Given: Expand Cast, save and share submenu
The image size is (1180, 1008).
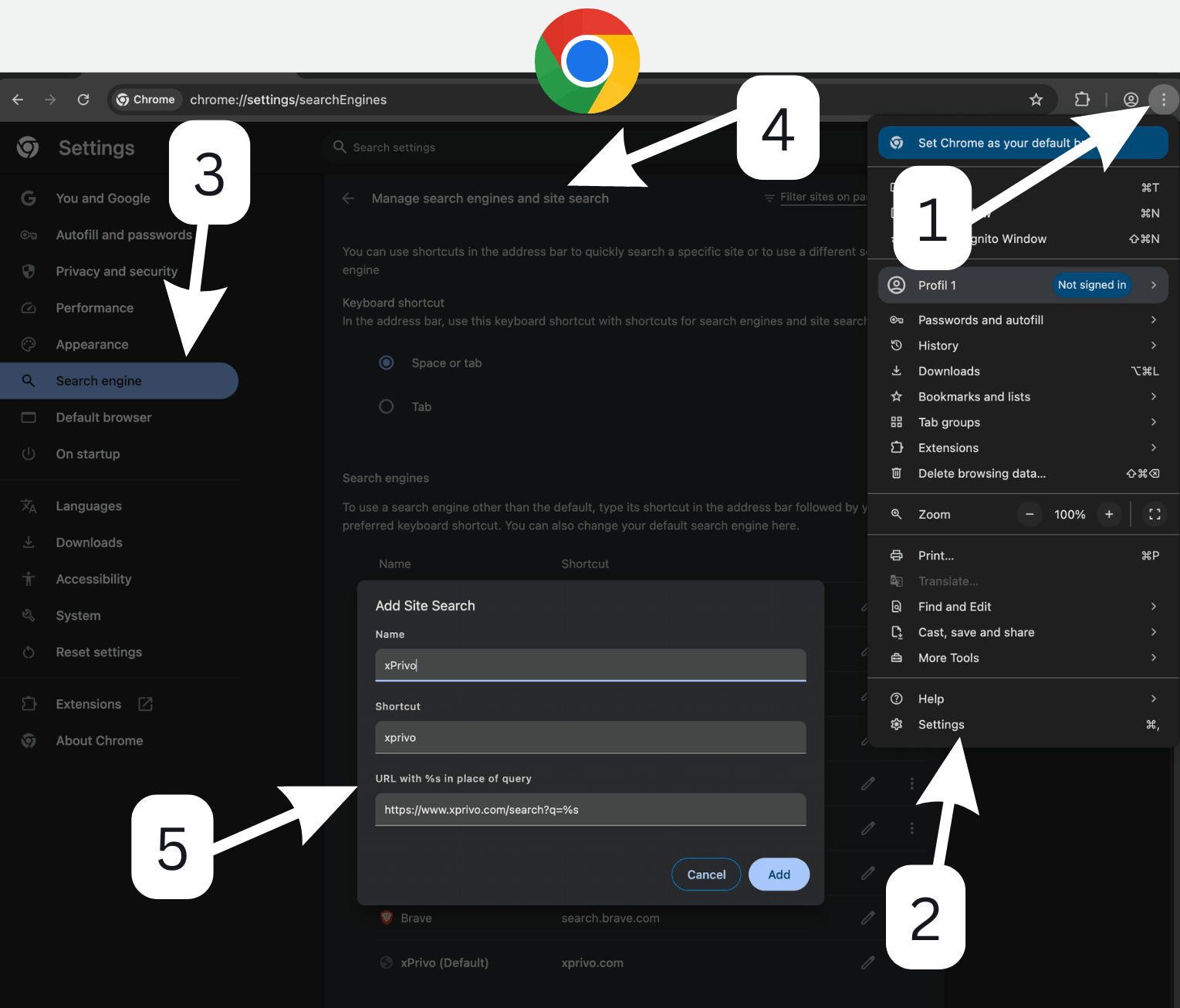Looking at the screenshot, I should coord(1023,632).
